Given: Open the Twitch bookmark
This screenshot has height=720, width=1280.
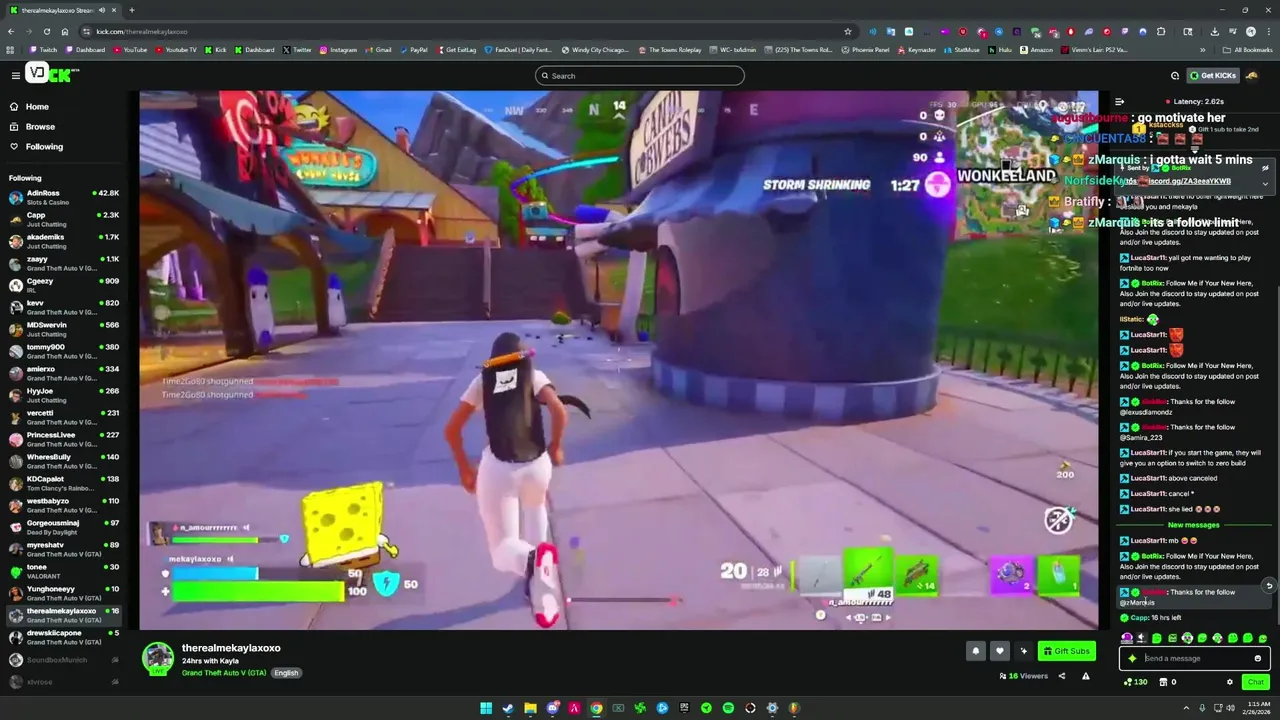Looking at the screenshot, I should pyautogui.click(x=43, y=49).
